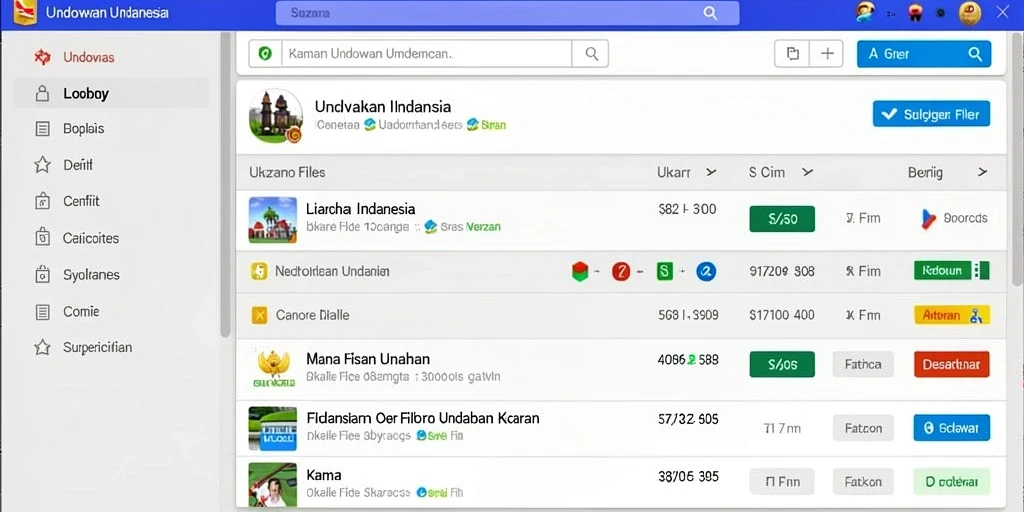Image resolution: width=1024 pixels, height=512 pixels.
Task: Click the bag icon beside Cenfiit
Action: tap(42, 201)
